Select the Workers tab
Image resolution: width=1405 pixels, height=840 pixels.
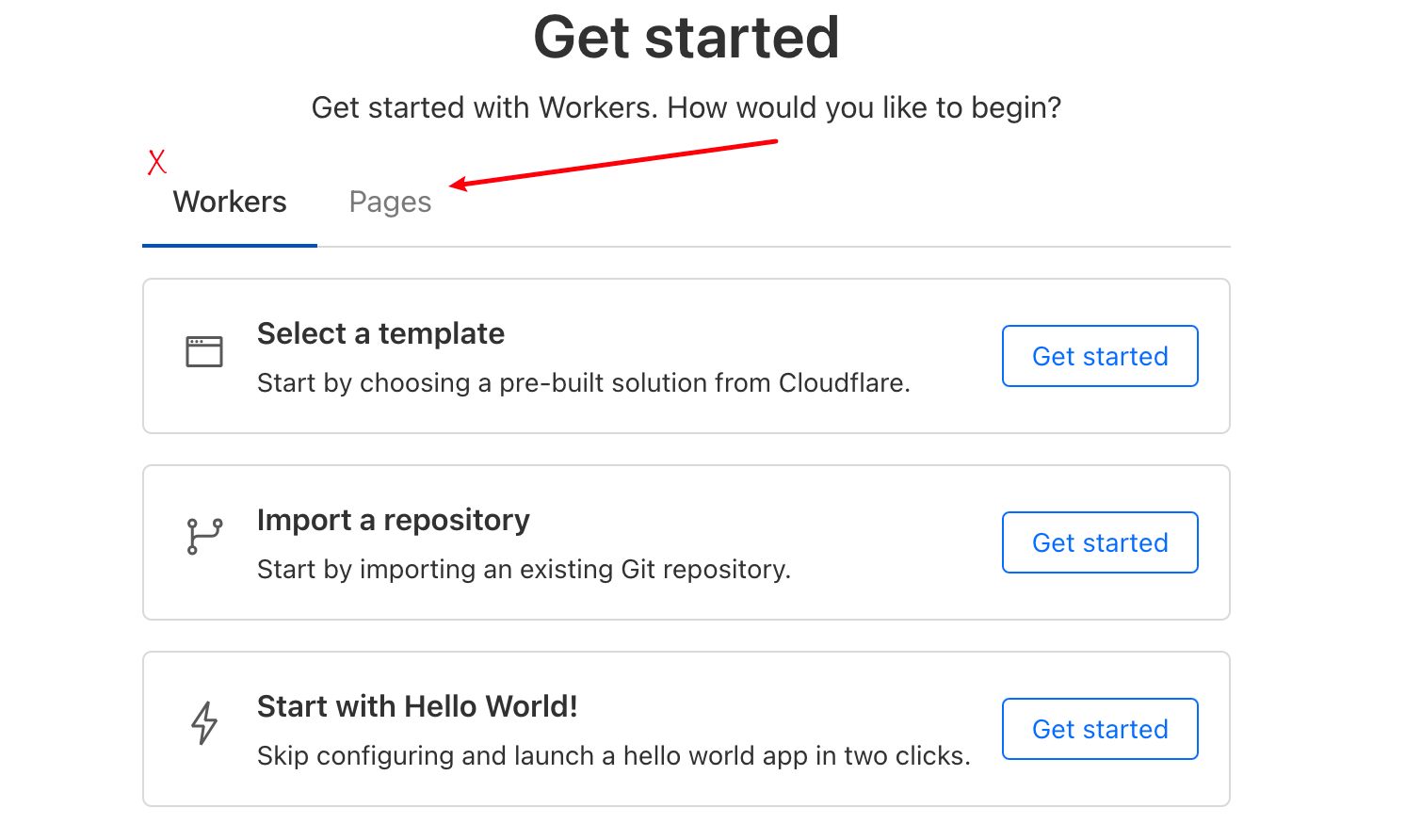(230, 202)
